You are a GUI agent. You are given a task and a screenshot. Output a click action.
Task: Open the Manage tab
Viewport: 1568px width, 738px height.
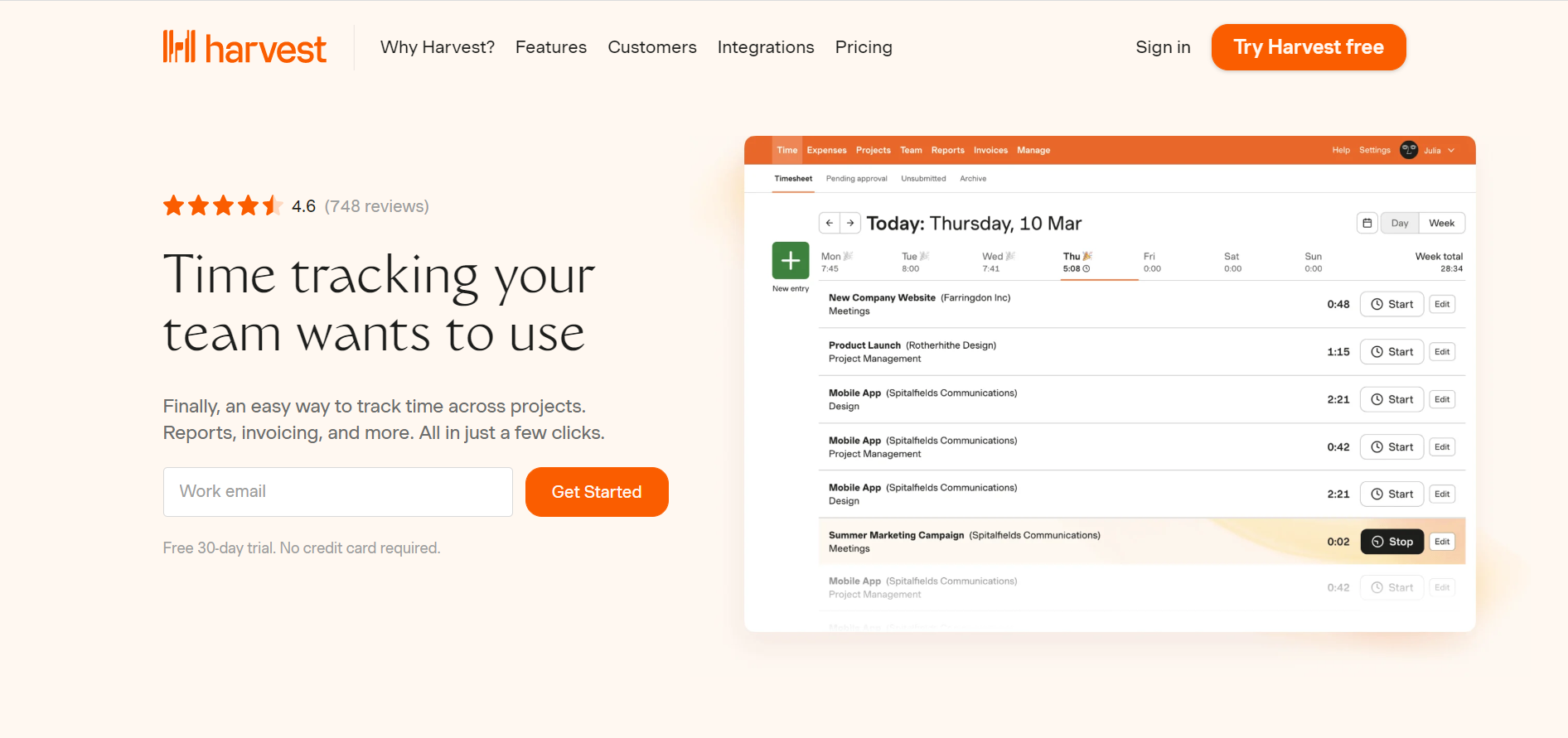pos(1033,150)
